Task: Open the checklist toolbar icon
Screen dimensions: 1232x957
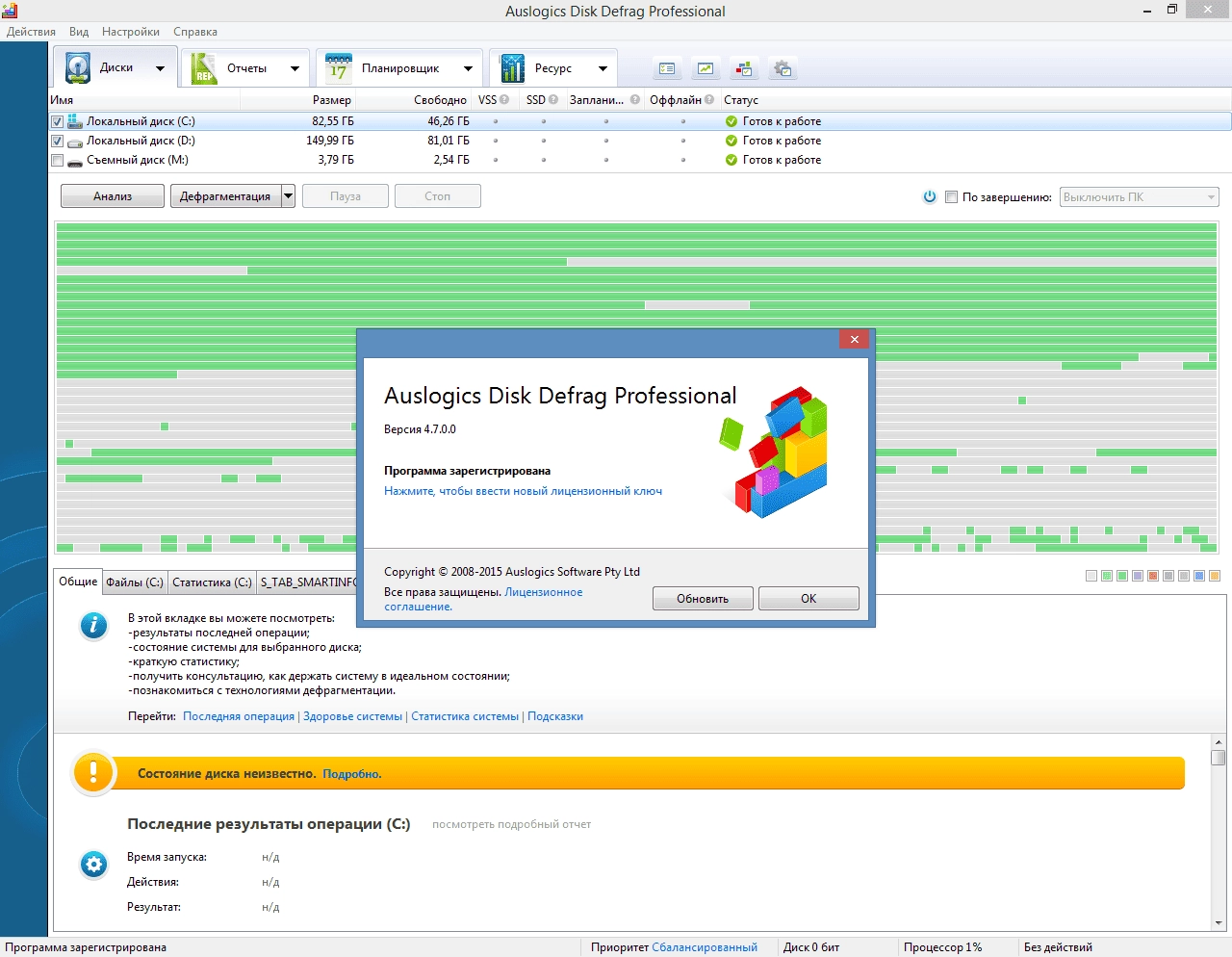Action: click(667, 68)
